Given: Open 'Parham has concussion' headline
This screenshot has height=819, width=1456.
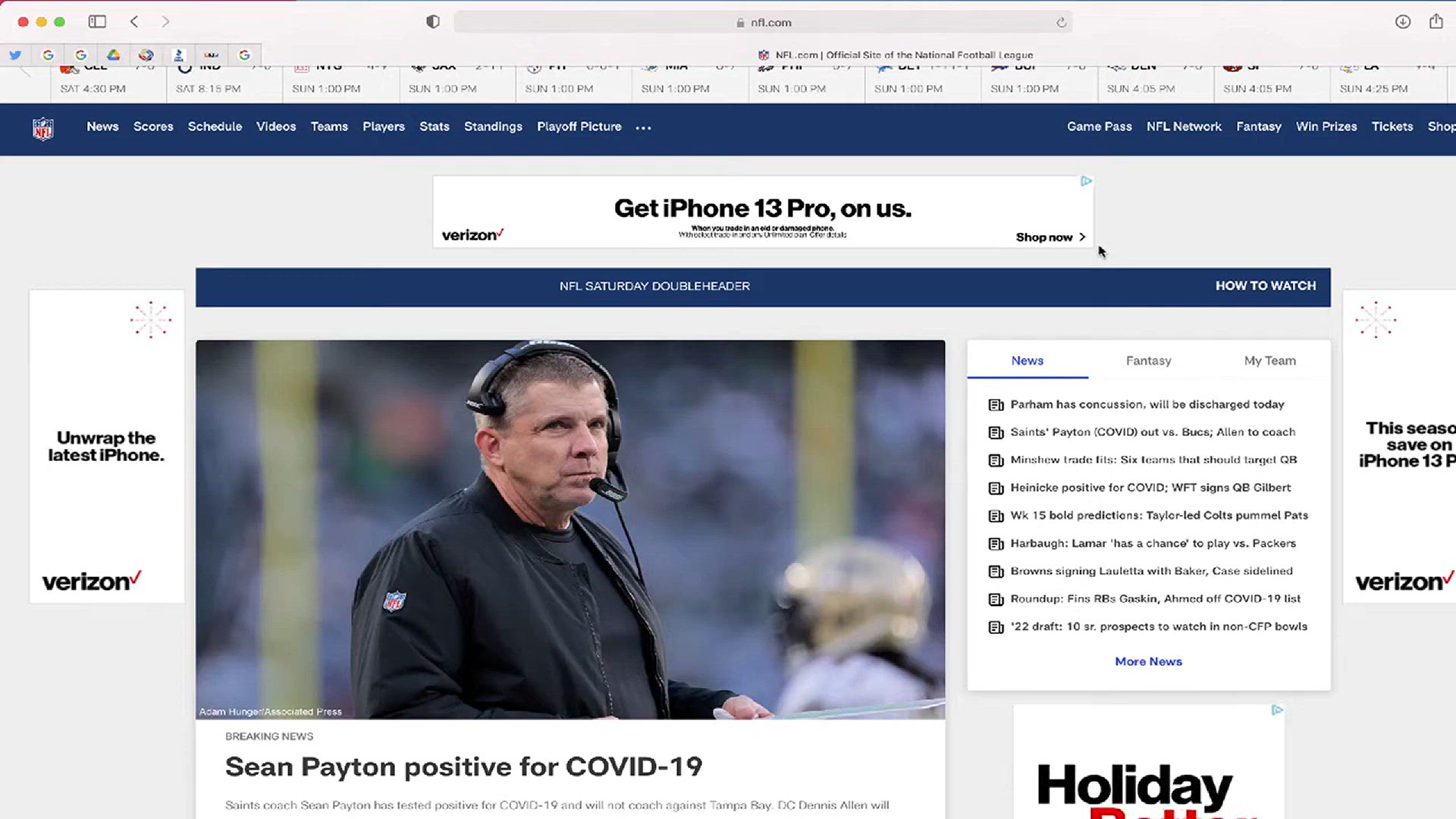Looking at the screenshot, I should tap(1147, 405).
